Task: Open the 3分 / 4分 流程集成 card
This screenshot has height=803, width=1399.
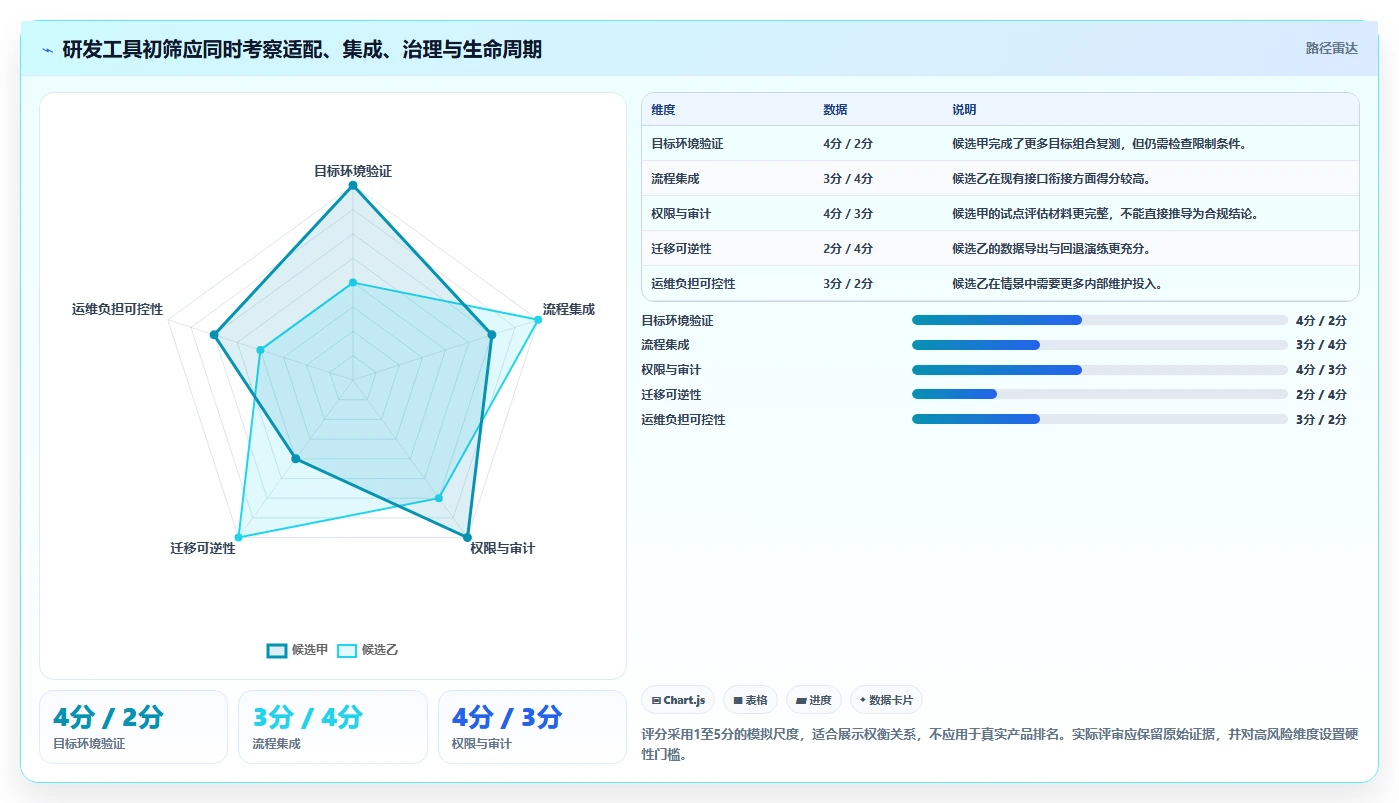Action: [x=333, y=727]
